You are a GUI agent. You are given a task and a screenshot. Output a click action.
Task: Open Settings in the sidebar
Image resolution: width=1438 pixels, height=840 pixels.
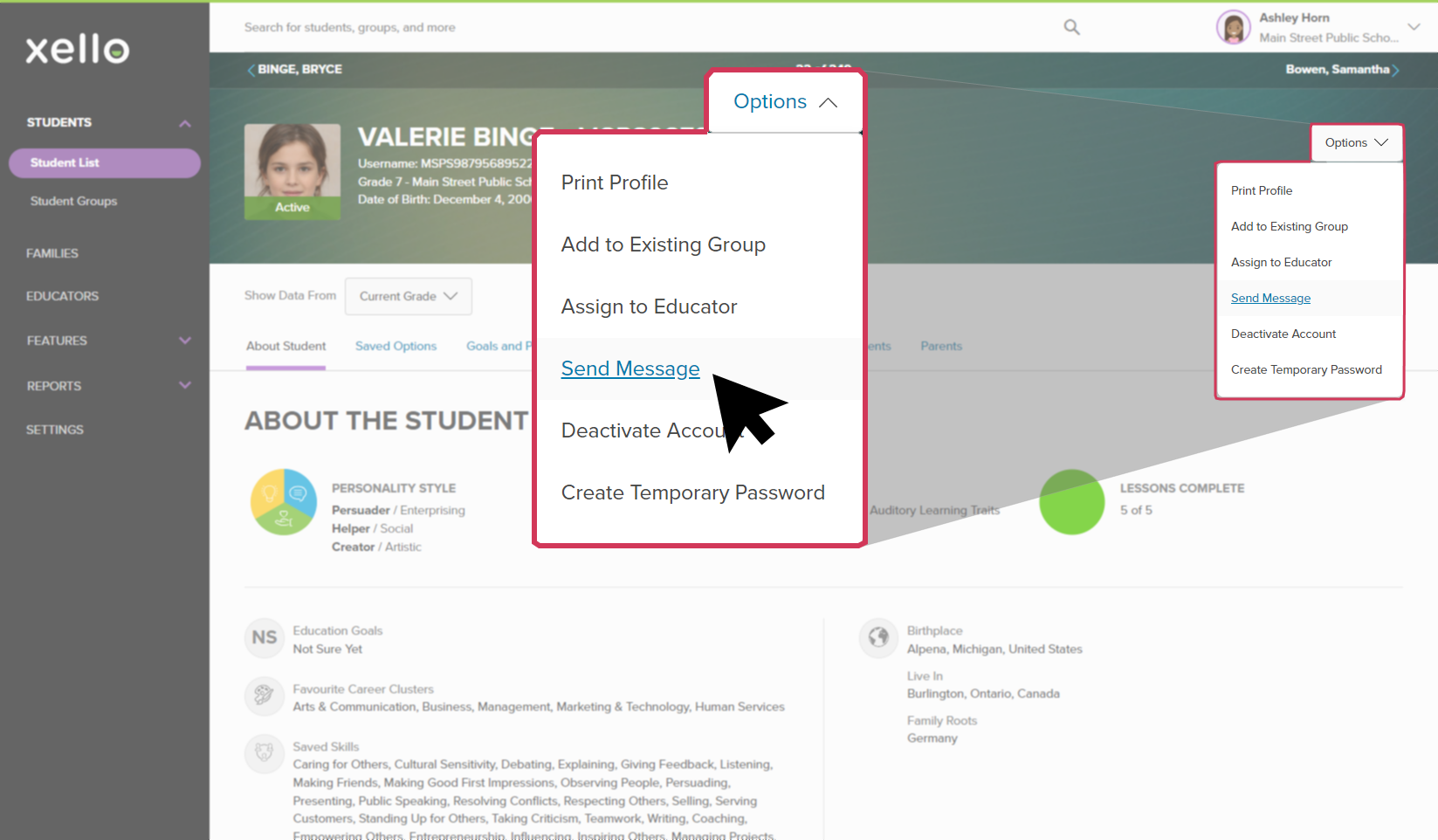[55, 430]
